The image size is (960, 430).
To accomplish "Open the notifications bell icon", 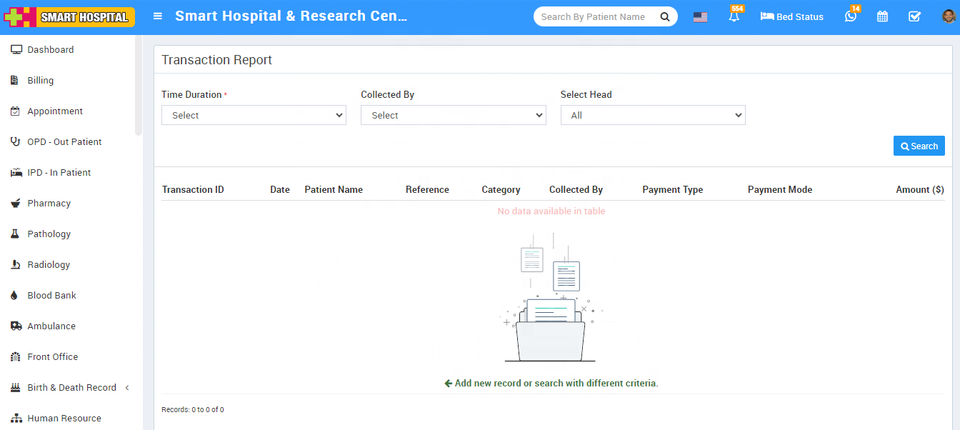I will tap(734, 17).
